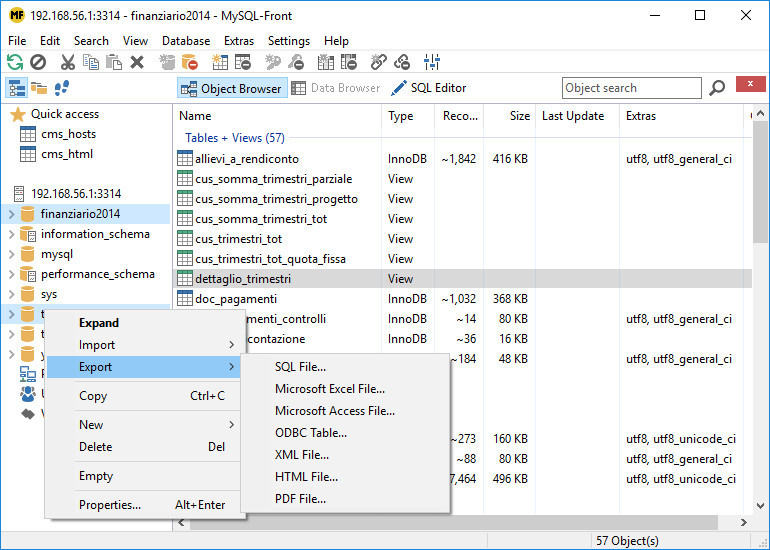Click the Stop/cancel circle icon in toolbar
Screen dimensions: 770x550
(x=38, y=62)
